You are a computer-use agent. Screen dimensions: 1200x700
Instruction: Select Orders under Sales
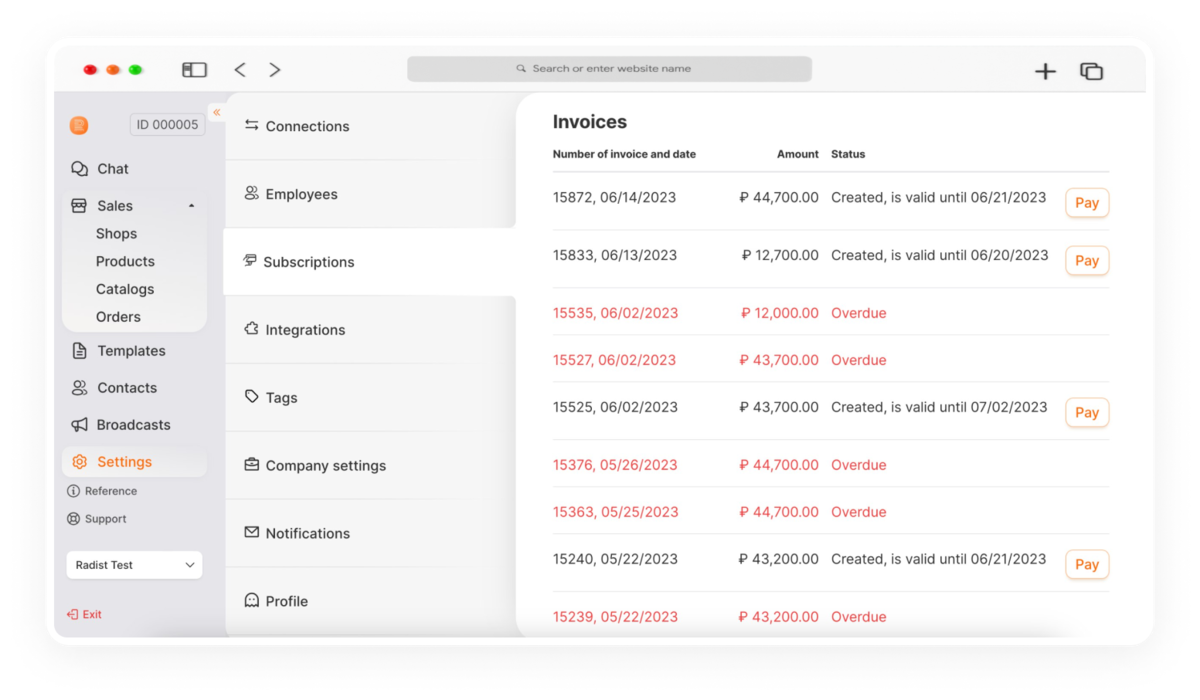pyautogui.click(x=118, y=317)
